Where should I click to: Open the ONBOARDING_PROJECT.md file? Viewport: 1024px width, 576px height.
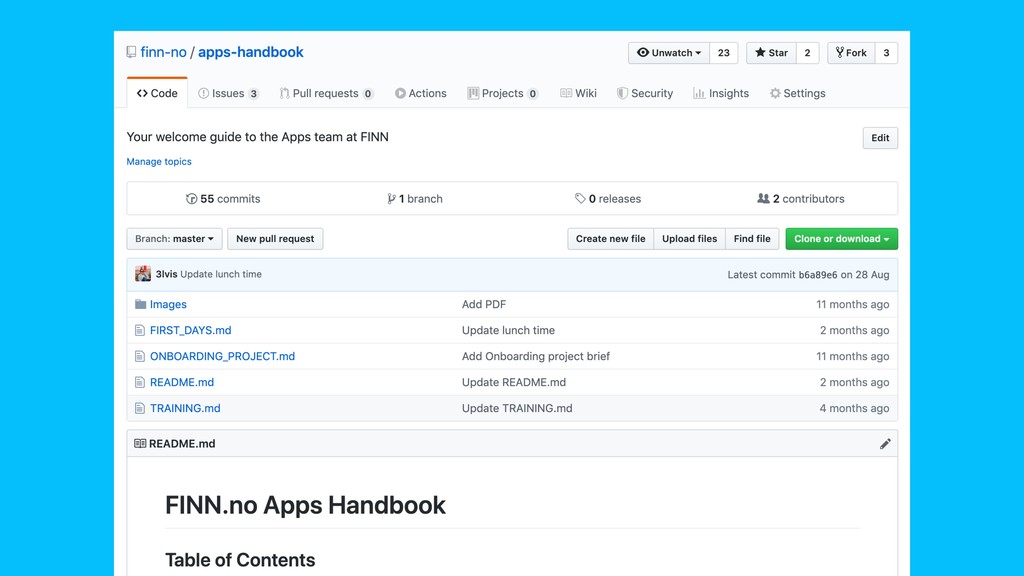(223, 357)
